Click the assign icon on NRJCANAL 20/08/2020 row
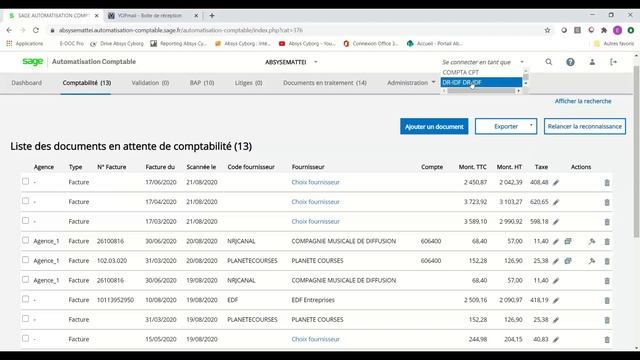640x360 pixels. 592,241
